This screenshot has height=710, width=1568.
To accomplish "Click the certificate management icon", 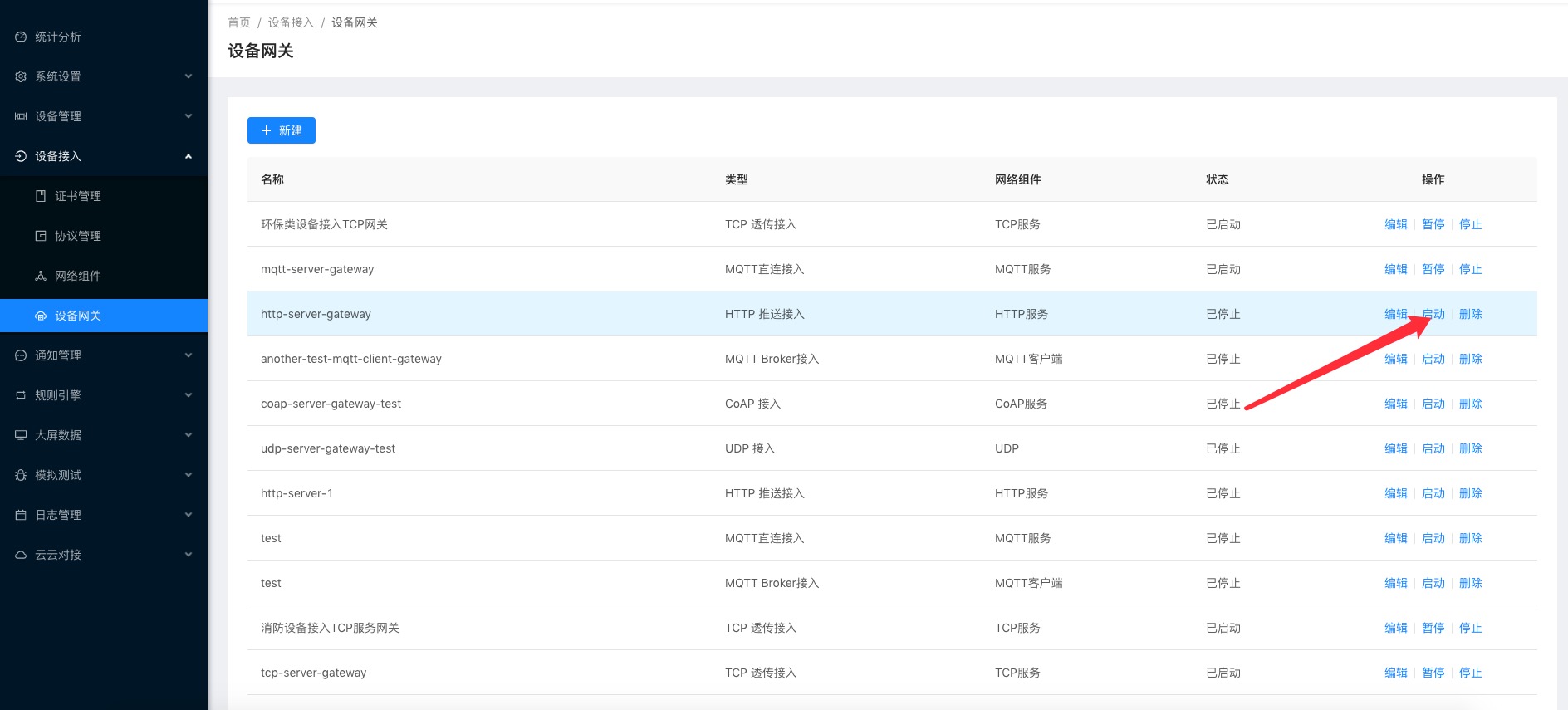I will [x=41, y=196].
